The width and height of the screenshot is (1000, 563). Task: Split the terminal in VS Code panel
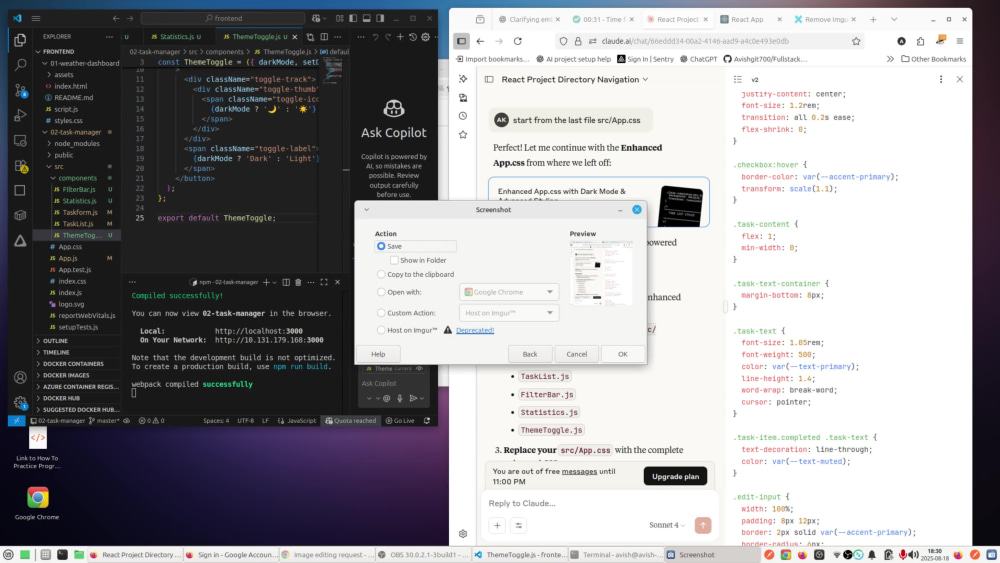286,282
